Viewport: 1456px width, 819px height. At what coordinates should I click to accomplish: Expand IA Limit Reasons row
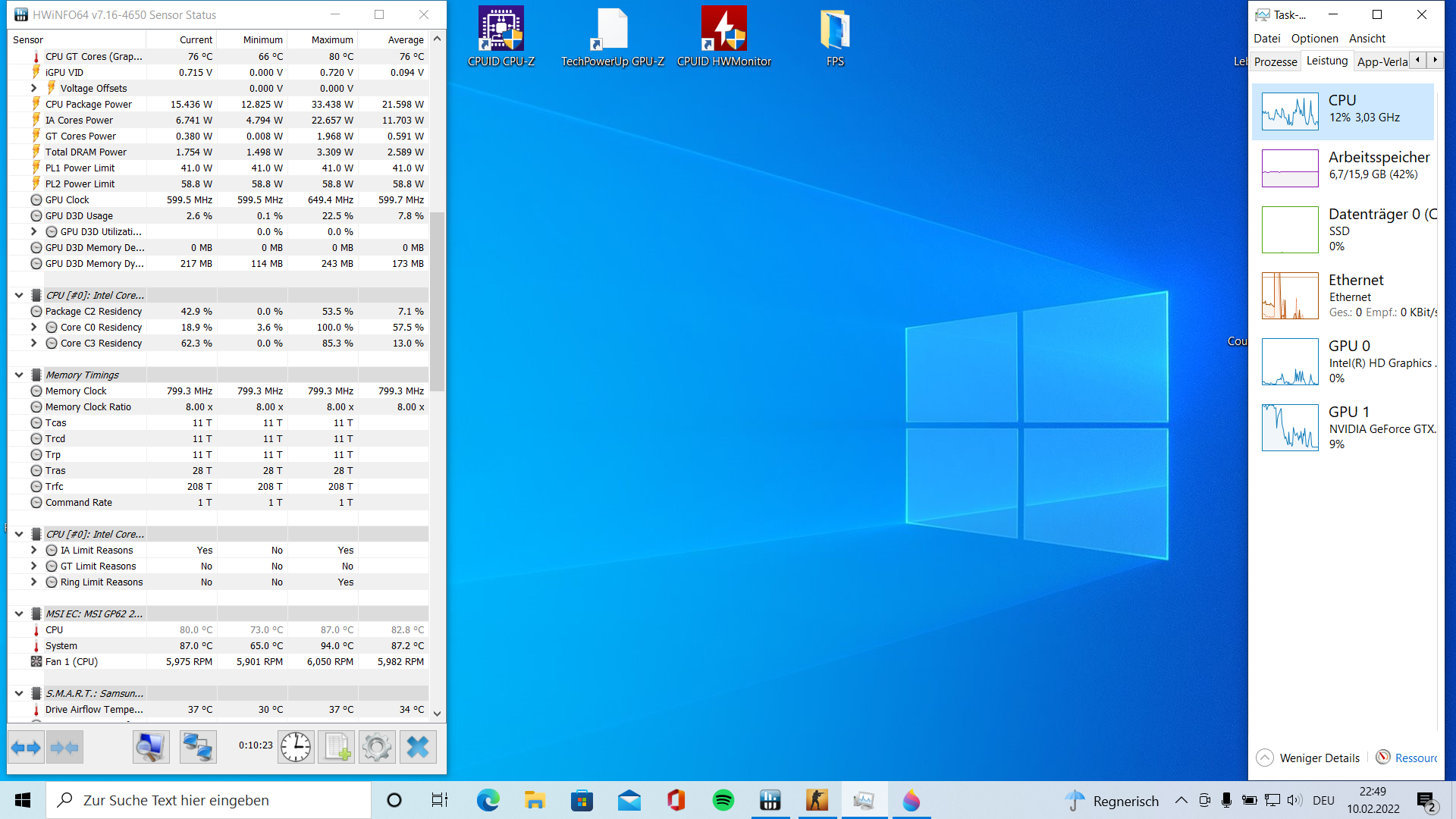tap(33, 550)
